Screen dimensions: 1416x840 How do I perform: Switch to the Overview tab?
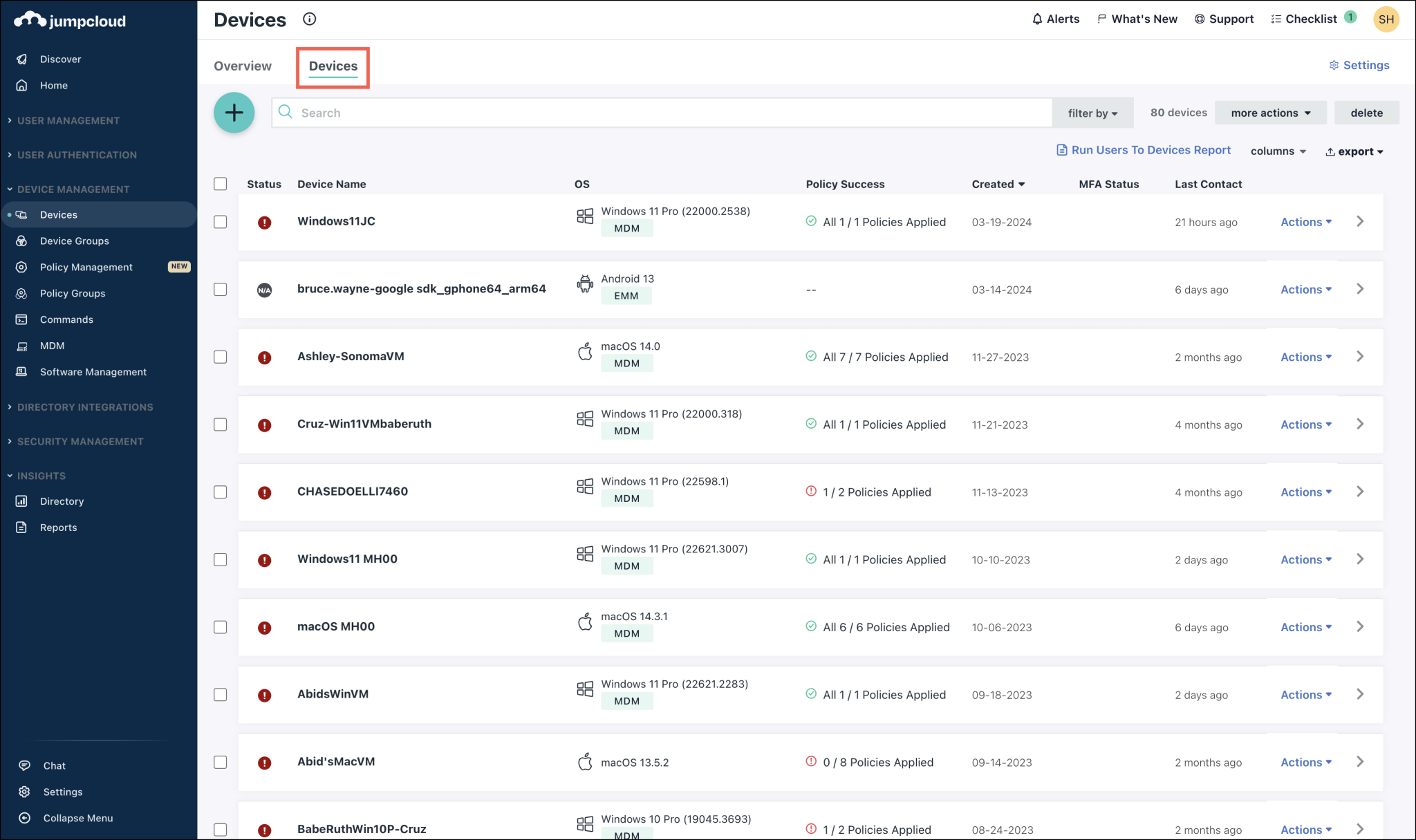click(243, 66)
